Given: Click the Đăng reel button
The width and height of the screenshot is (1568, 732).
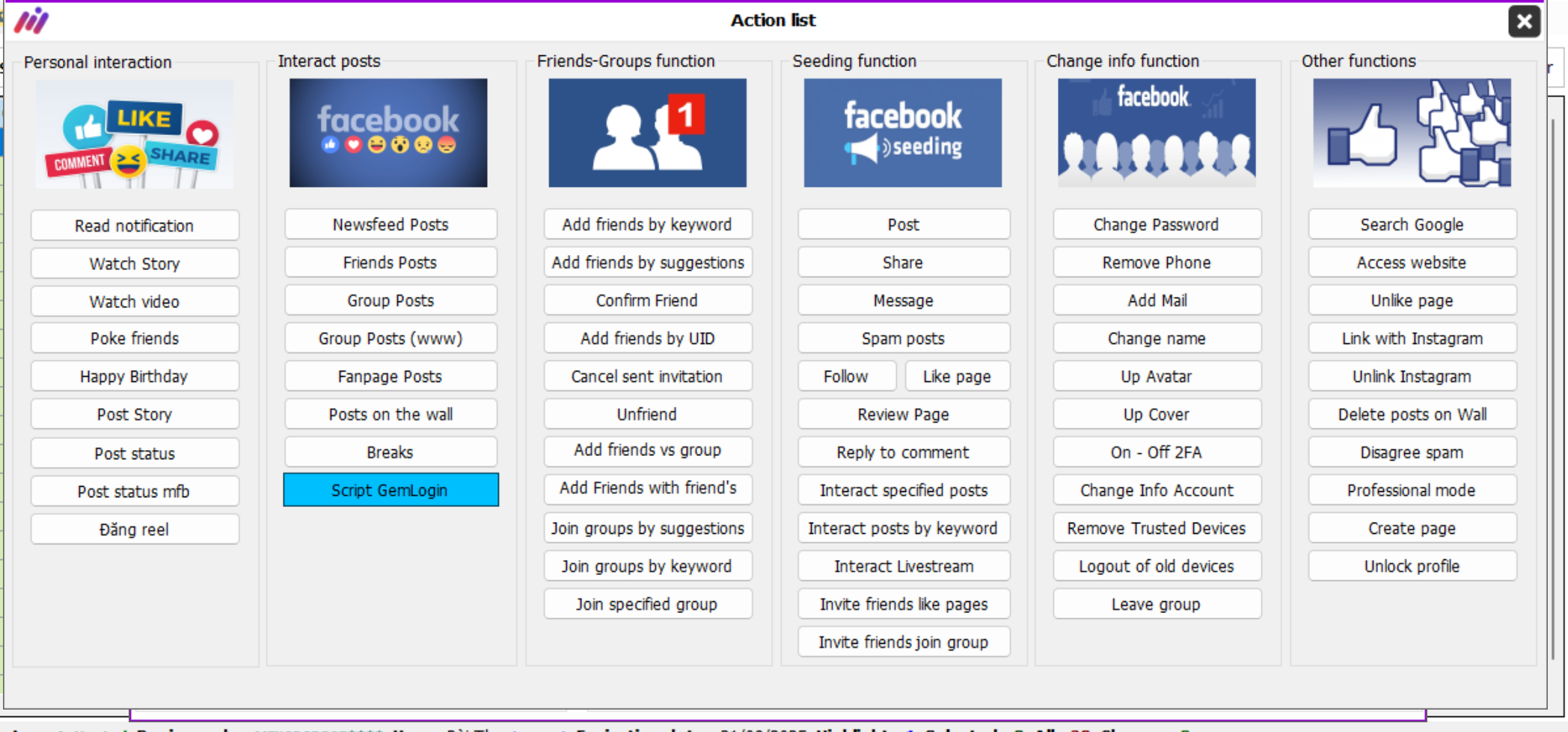Looking at the screenshot, I should [135, 529].
